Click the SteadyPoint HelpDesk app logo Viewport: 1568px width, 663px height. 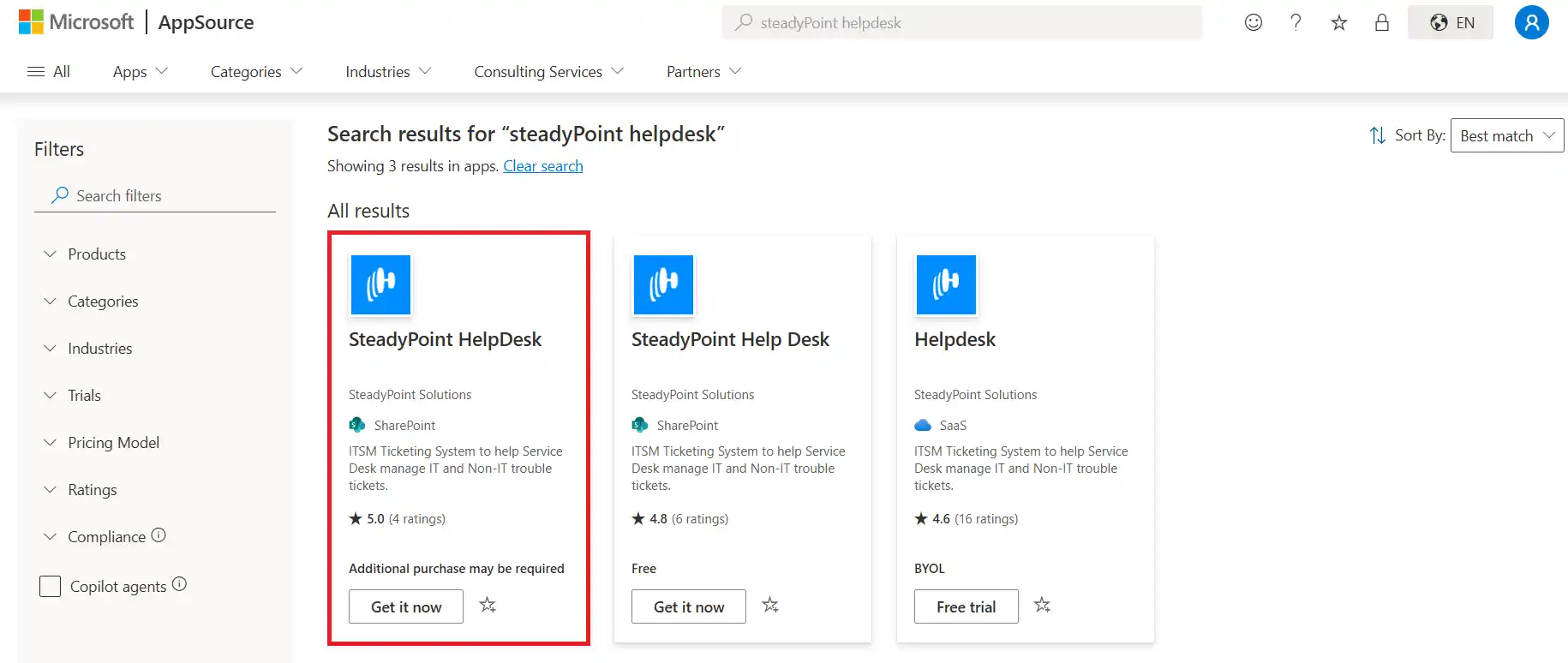380,285
